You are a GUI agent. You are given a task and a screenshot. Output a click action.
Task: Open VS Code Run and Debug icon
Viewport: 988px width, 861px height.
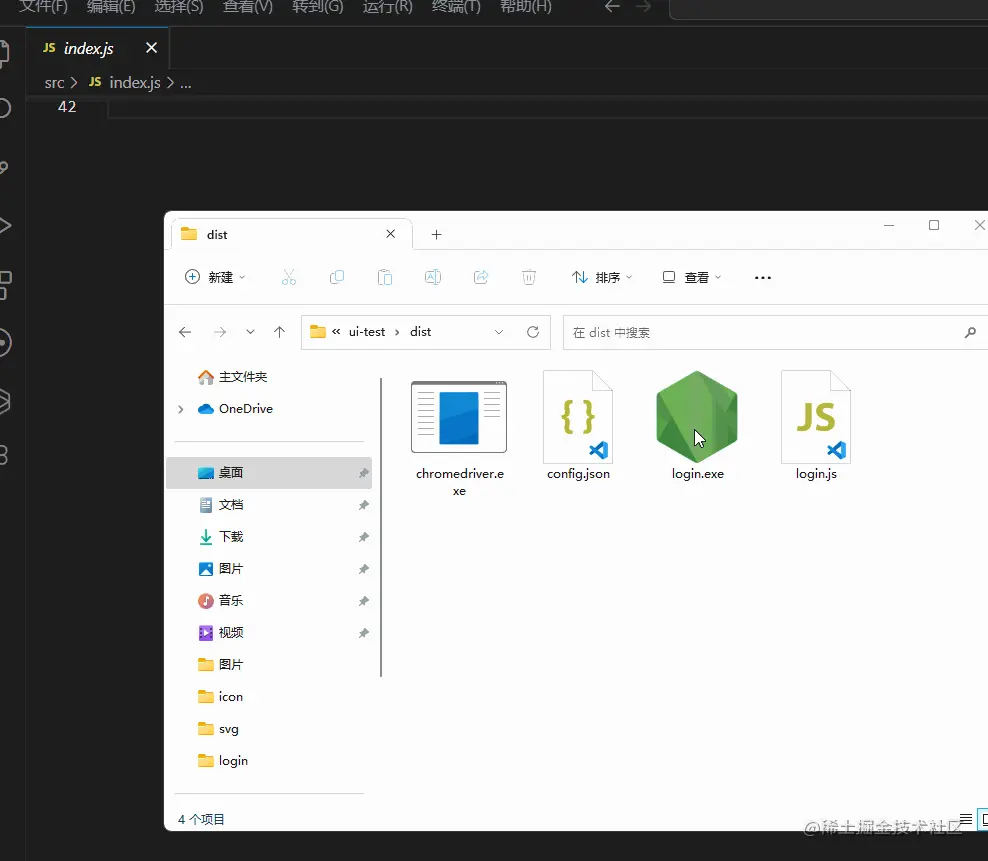pos(3,226)
